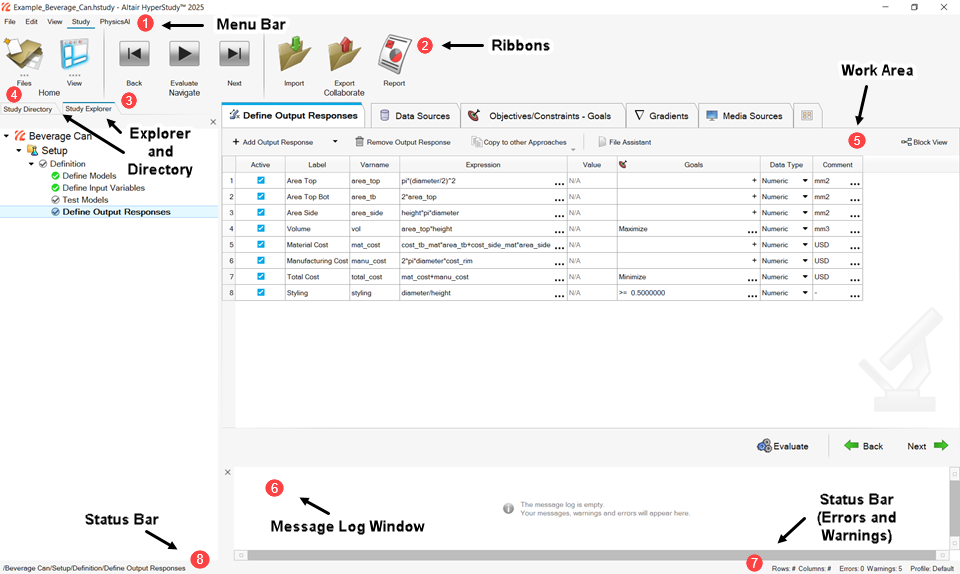Image resolution: width=960 pixels, height=574 pixels.
Task: Click the green Back arrow button
Action: point(863,446)
